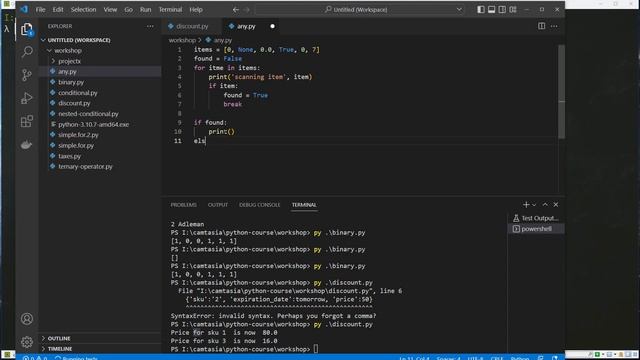The width and height of the screenshot is (640, 360).
Task: Open the Docker view in activity bar
Action: 27,144
